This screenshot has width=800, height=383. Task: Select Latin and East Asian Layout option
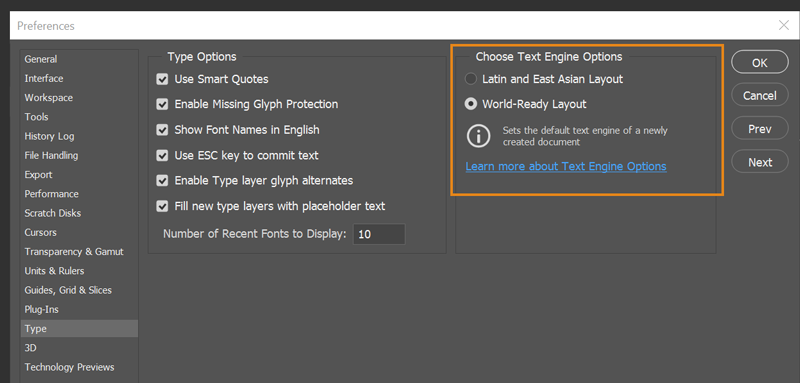(470, 79)
